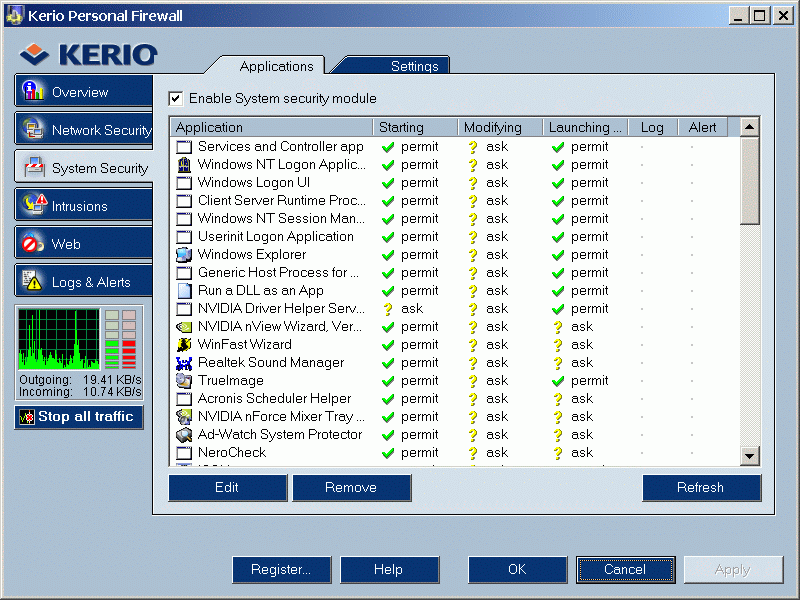Viewport: 800px width, 600px height.
Task: Sort by the Starting column header
Action: [415, 127]
